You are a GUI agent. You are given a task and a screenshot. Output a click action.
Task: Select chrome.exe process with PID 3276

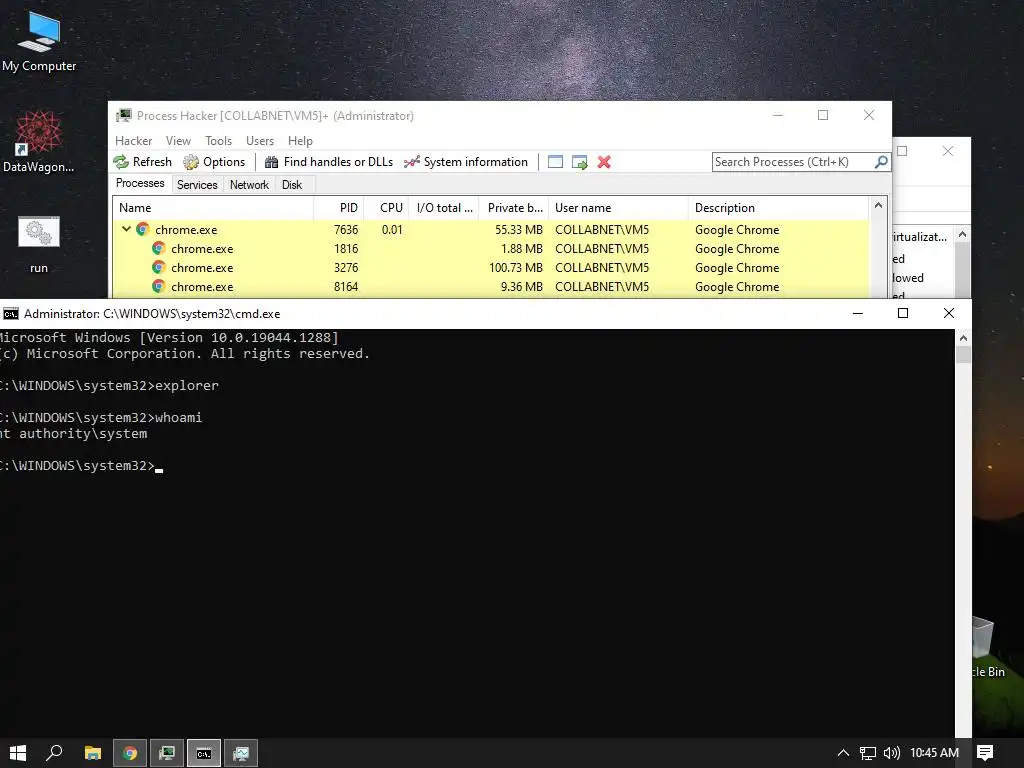coord(490,268)
